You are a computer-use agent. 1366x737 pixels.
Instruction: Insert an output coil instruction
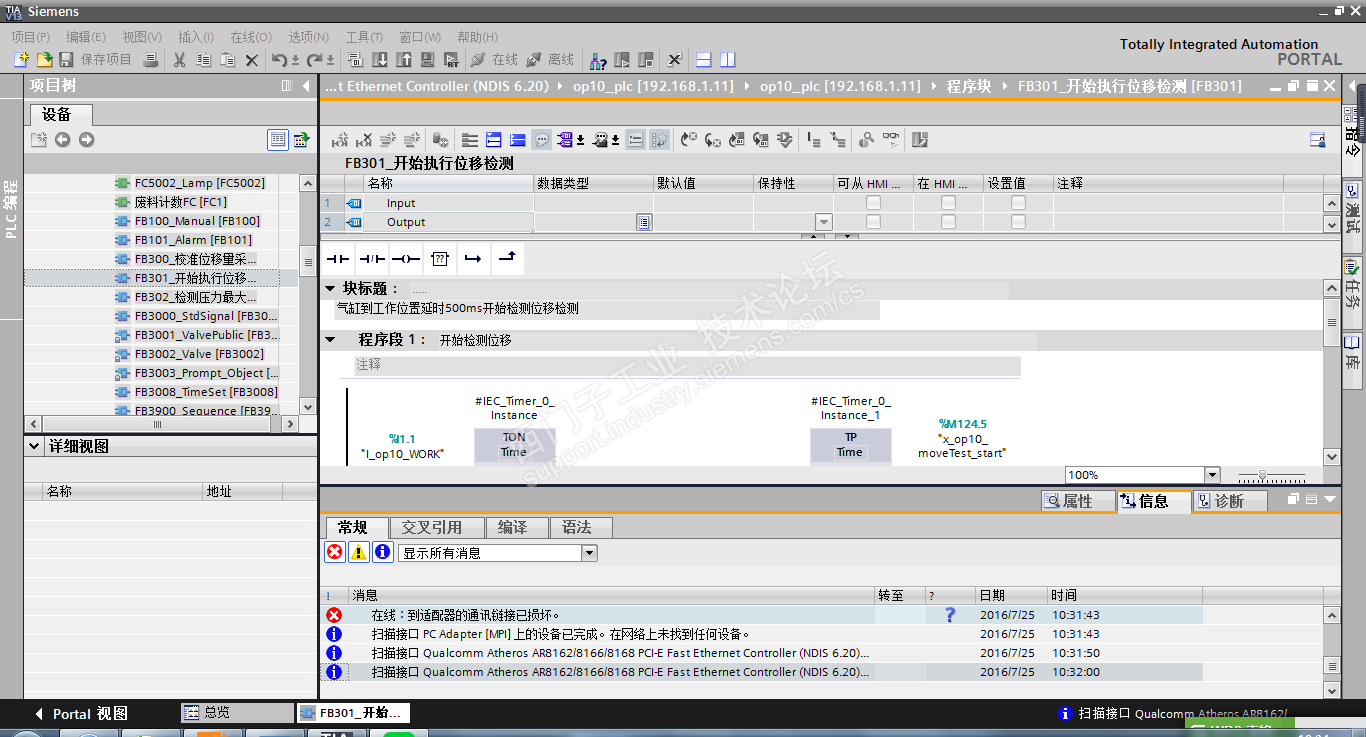(x=406, y=260)
